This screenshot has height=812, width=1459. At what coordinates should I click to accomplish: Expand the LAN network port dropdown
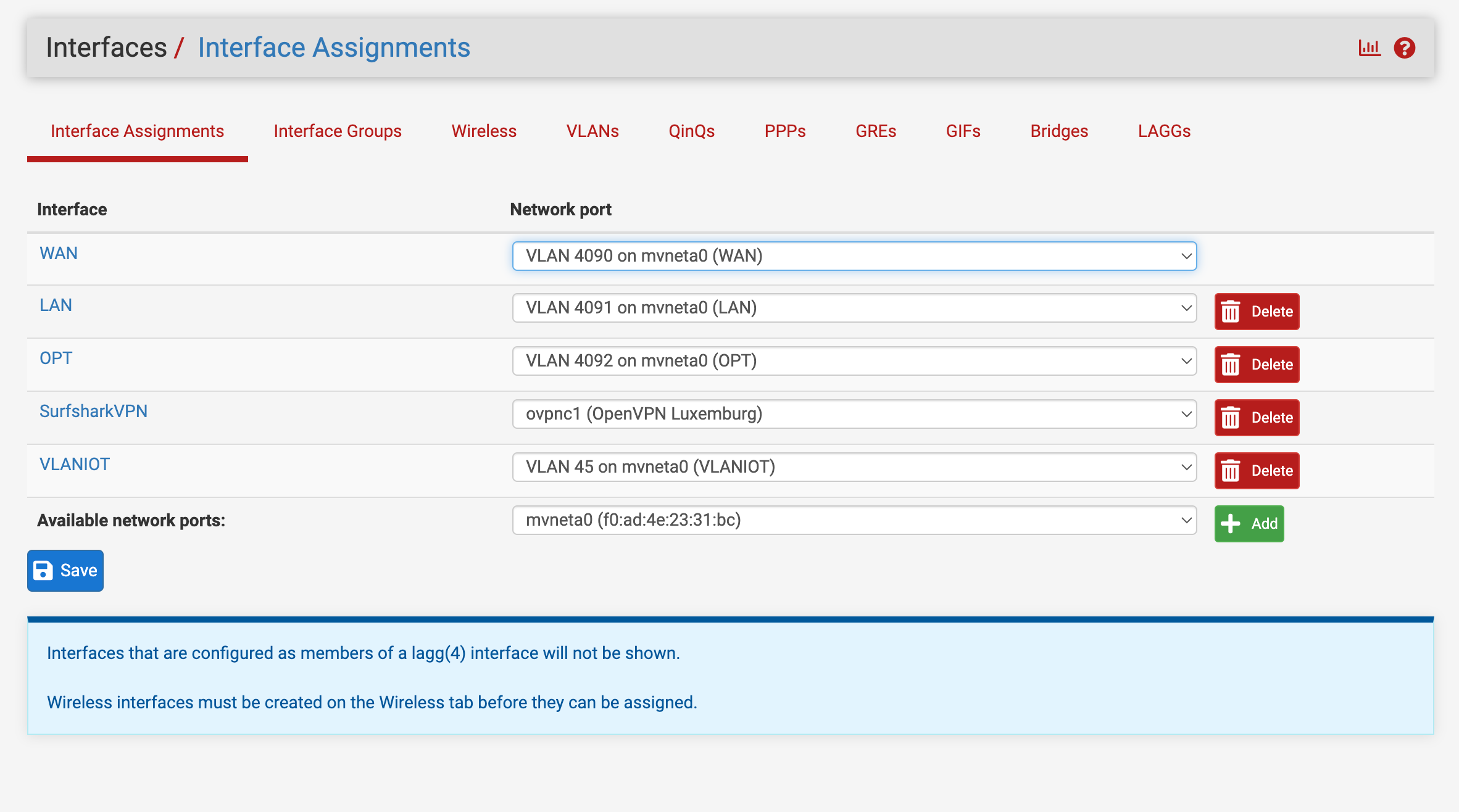854,308
